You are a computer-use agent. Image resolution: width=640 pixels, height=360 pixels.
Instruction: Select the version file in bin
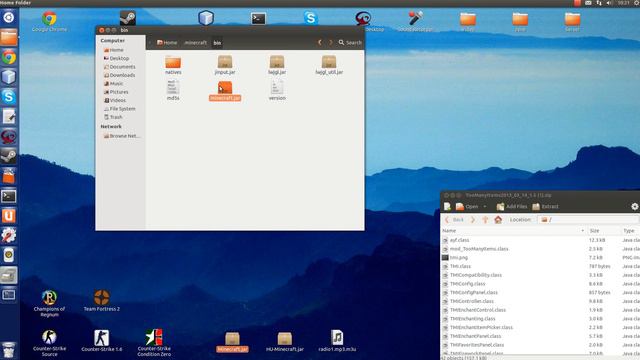click(277, 90)
